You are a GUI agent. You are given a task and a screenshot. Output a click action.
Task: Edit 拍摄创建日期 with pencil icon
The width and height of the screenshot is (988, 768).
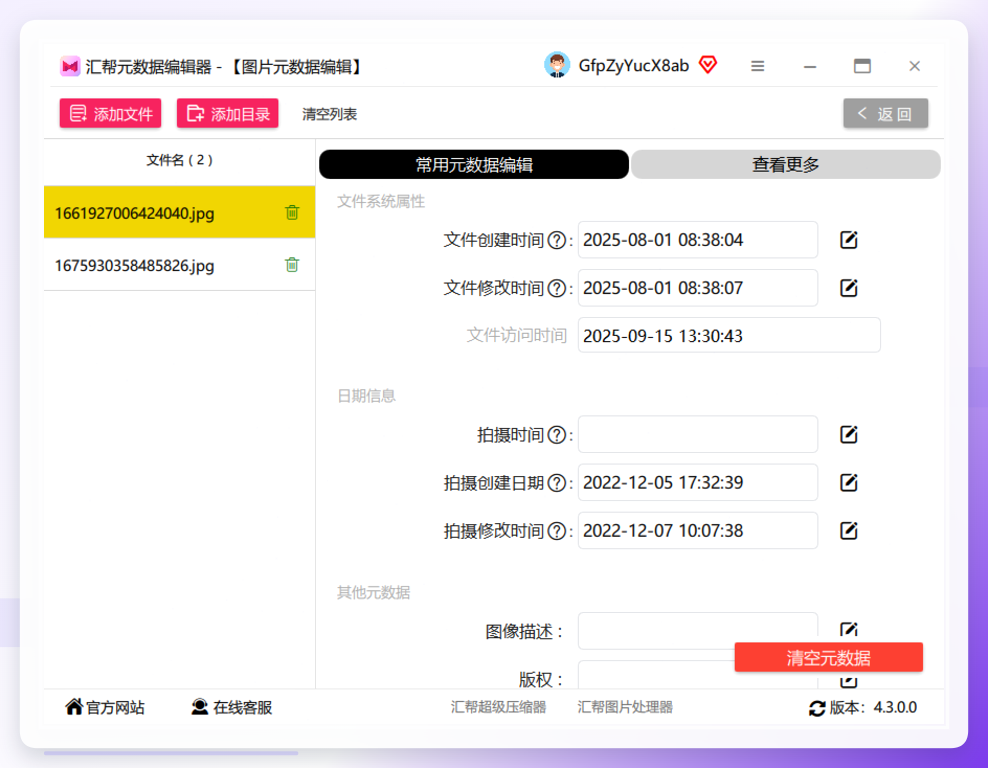[849, 483]
